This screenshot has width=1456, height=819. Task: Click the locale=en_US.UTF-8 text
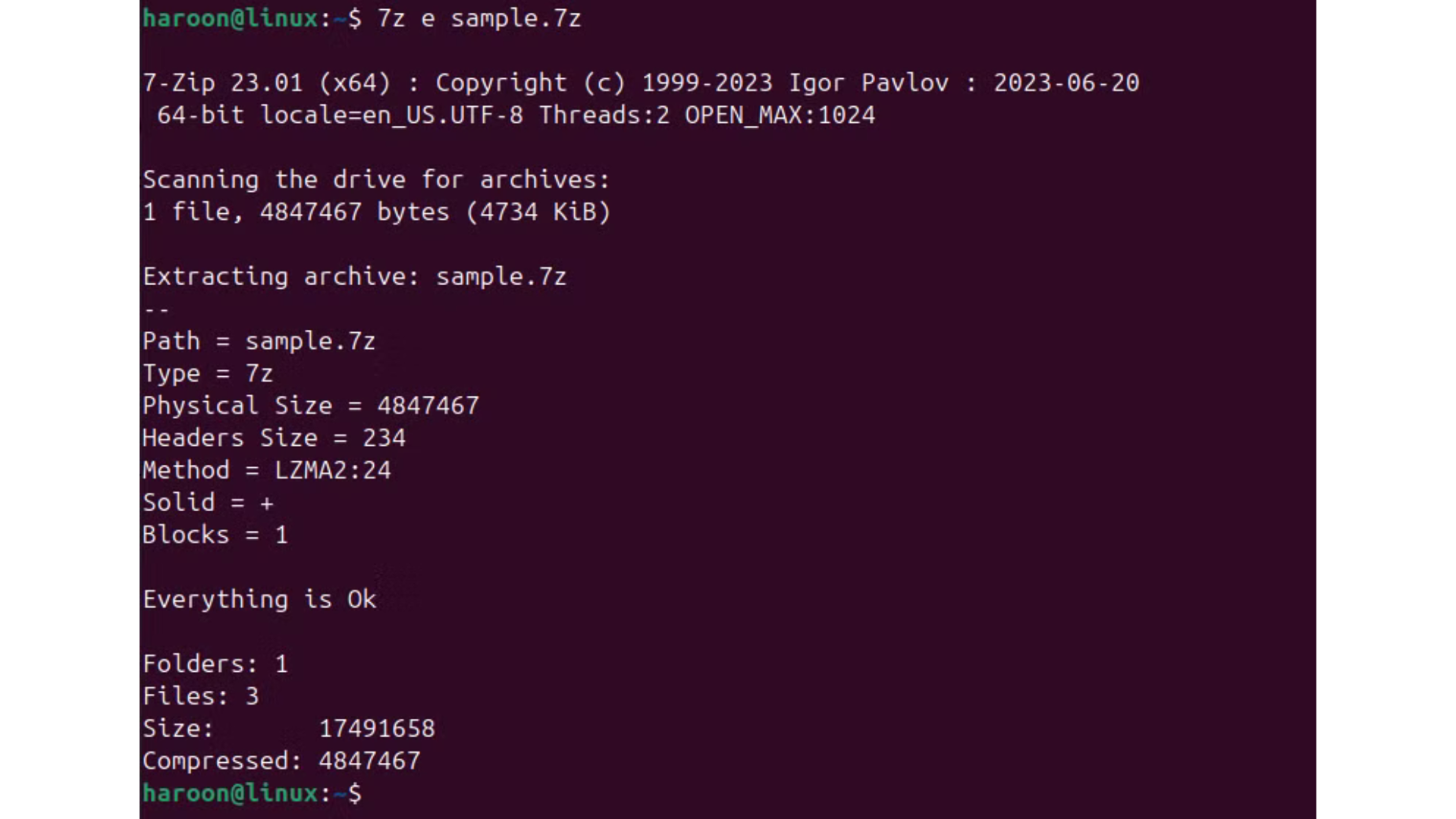(391, 115)
